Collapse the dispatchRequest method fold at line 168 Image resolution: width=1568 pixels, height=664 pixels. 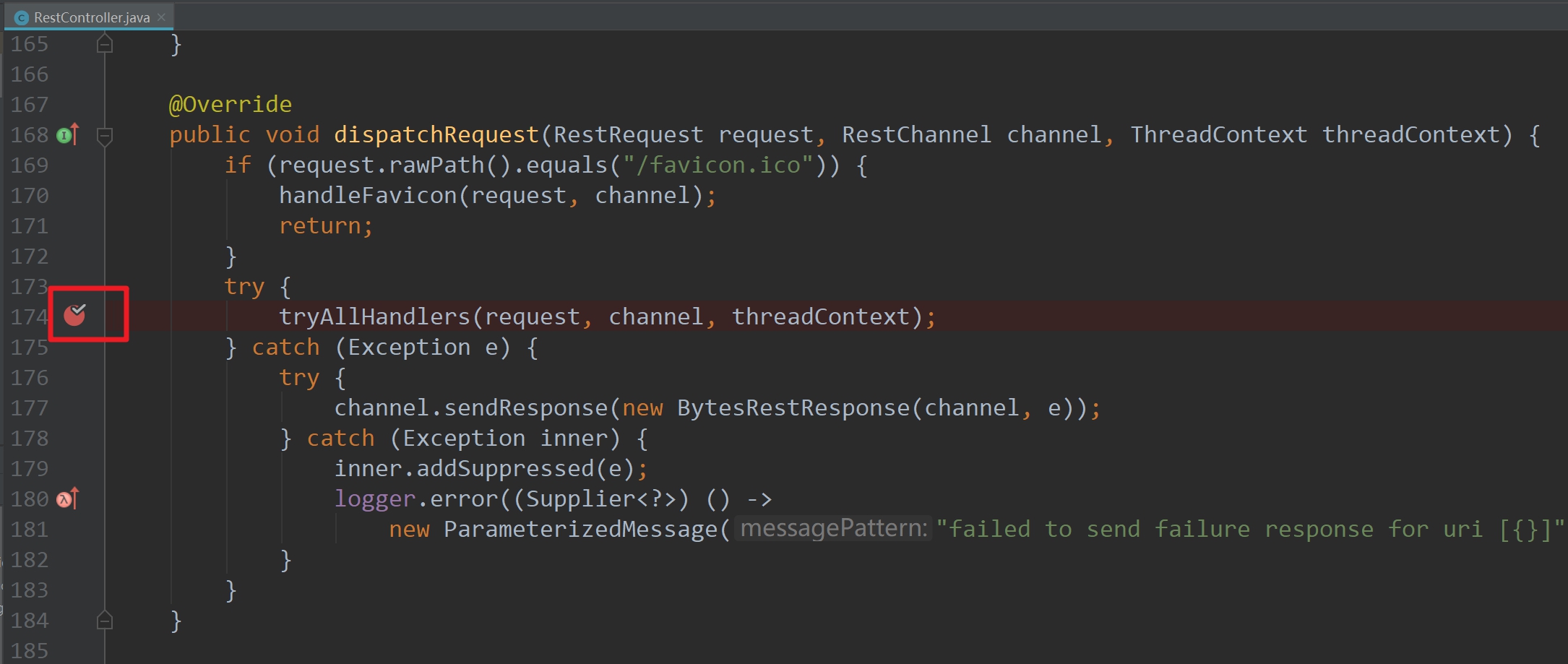[105, 135]
